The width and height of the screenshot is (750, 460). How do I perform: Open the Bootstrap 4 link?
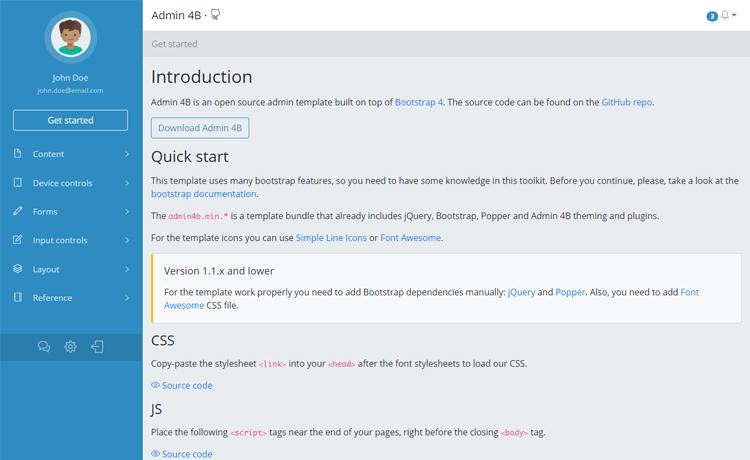coord(419,102)
